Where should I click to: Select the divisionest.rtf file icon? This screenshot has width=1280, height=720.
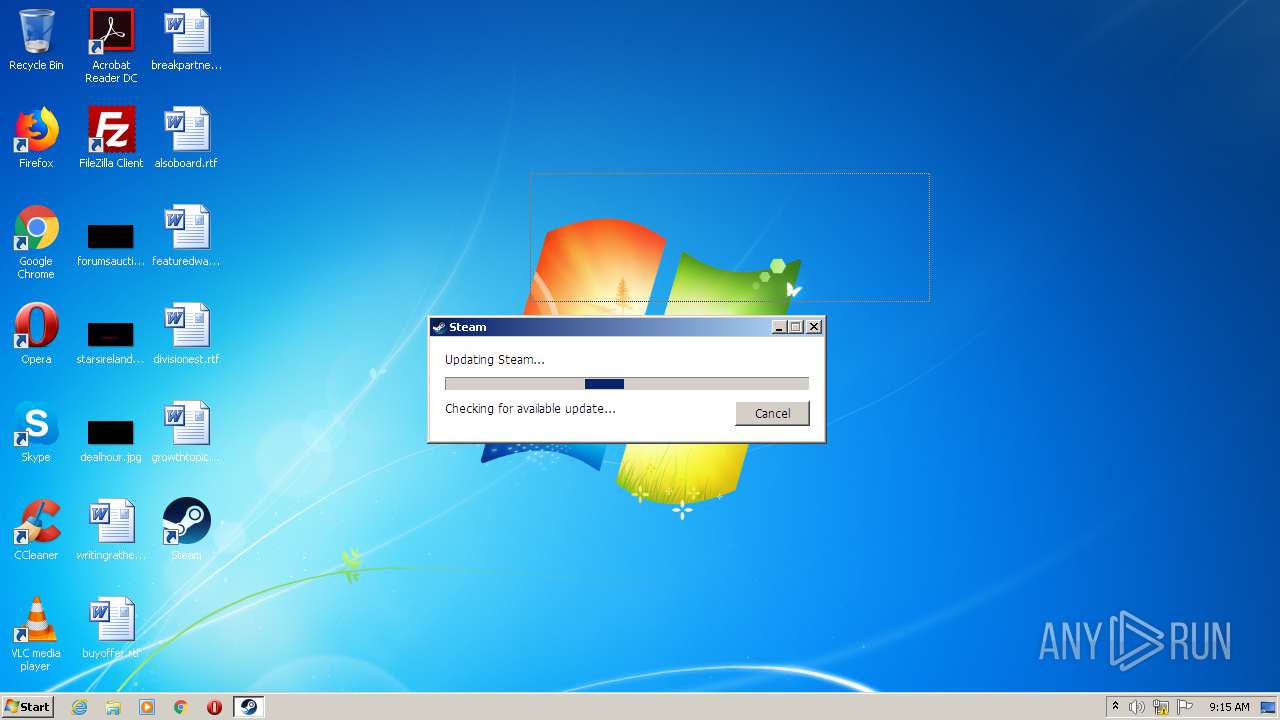coord(187,334)
